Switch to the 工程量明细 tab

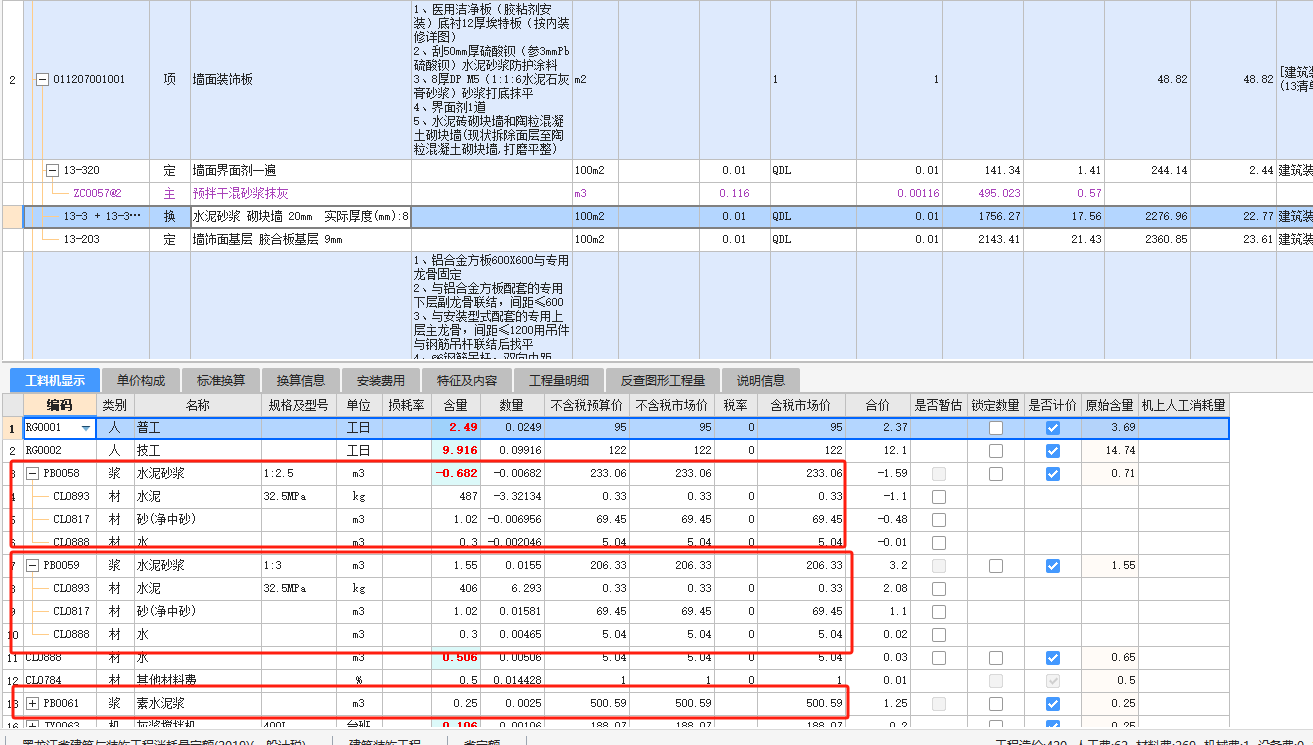click(559, 380)
